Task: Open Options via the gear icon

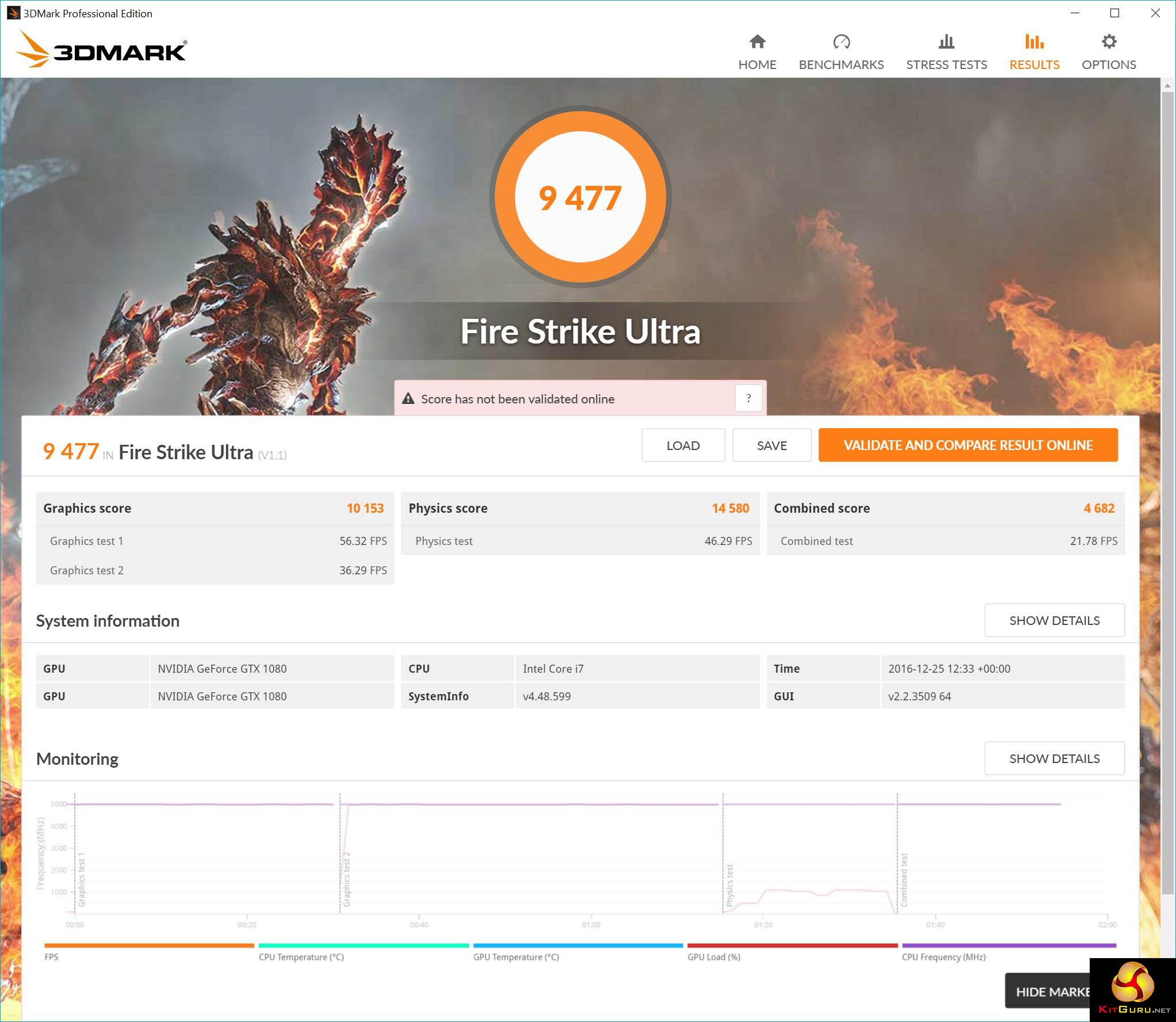Action: tap(1108, 41)
